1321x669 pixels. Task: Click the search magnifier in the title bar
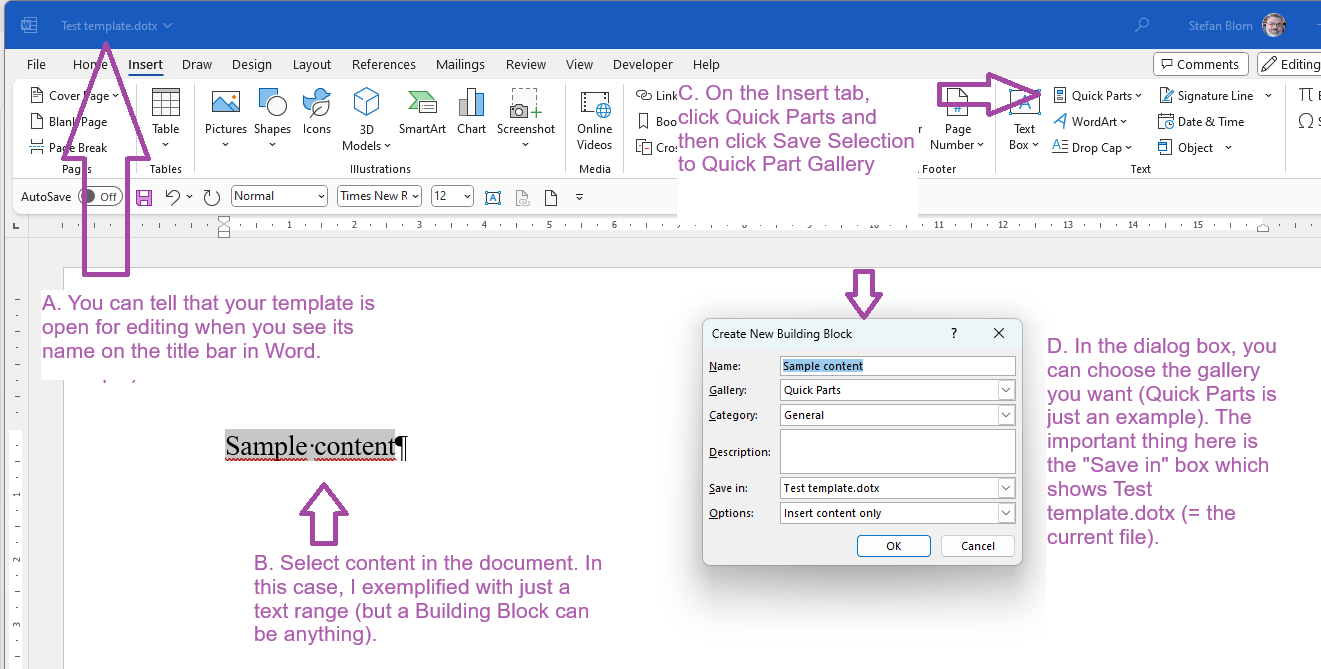[1143, 25]
